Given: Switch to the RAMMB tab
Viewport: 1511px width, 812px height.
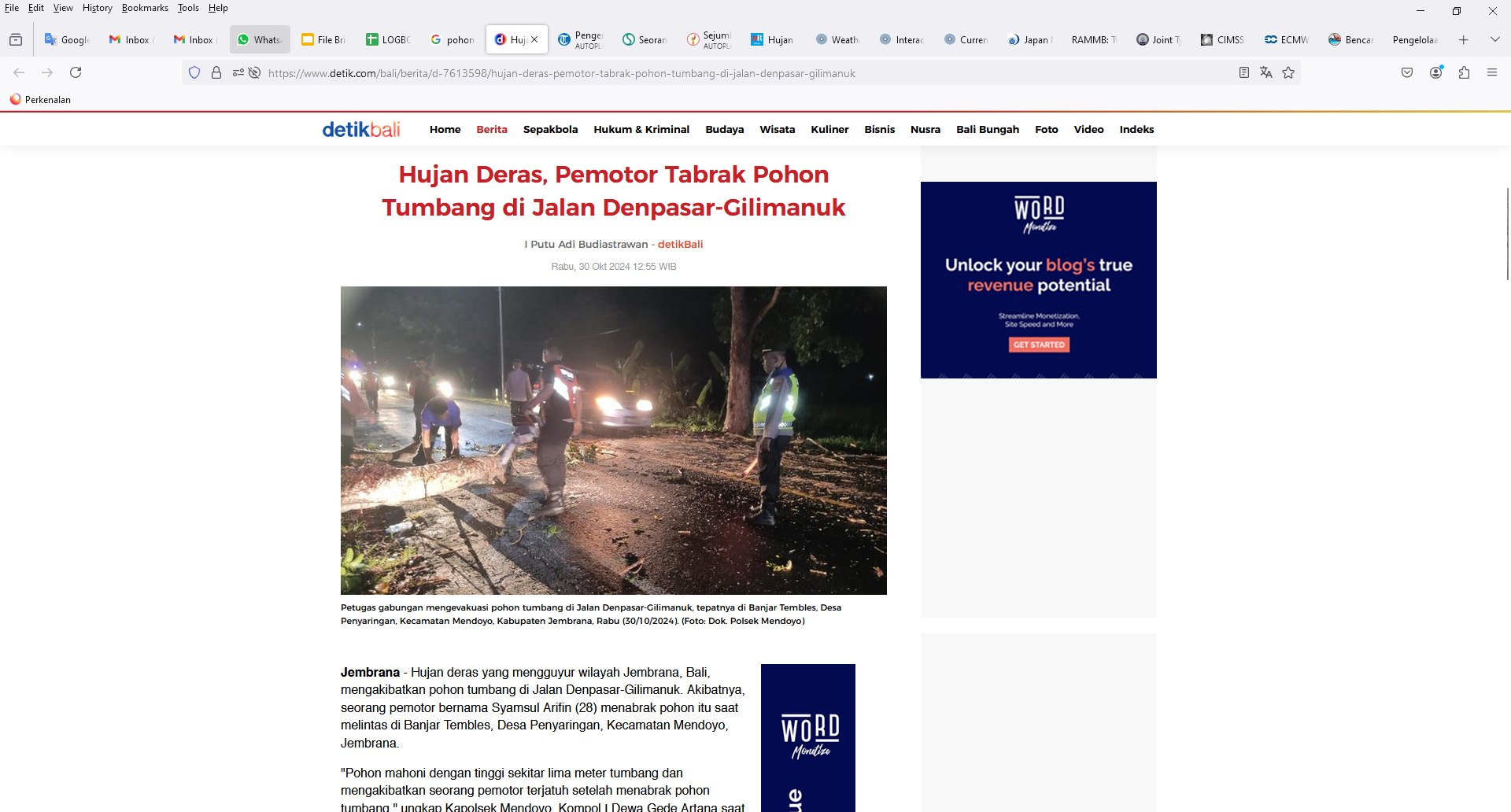Looking at the screenshot, I should point(1094,39).
